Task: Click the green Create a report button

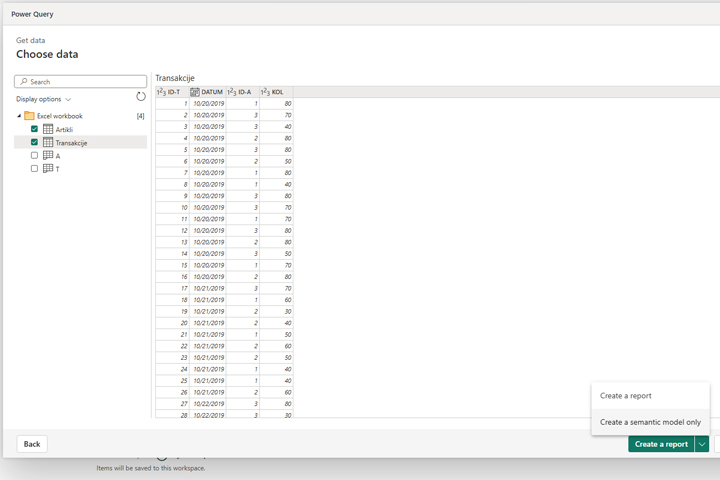Action: tap(661, 444)
